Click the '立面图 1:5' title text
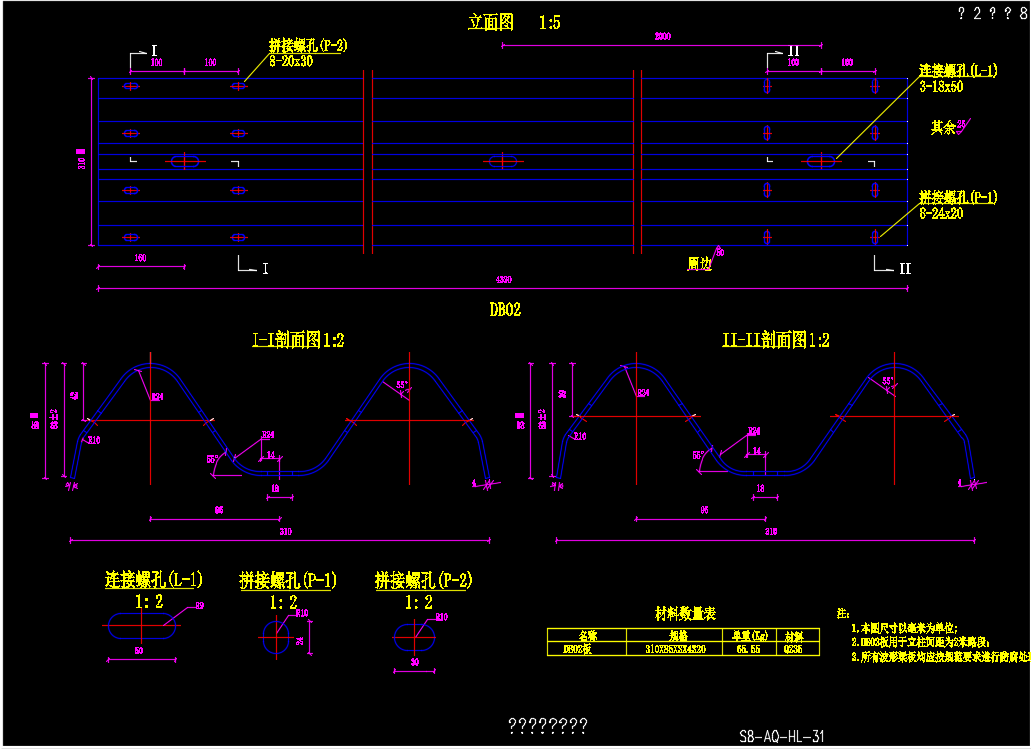Viewport: 1031px width, 749px height. tap(514, 22)
